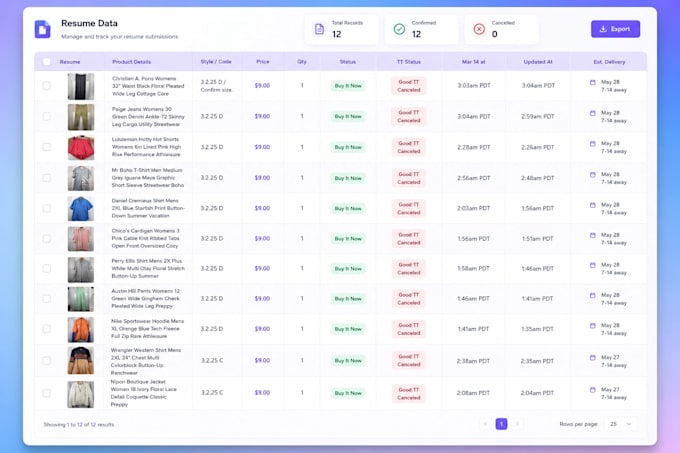Select the Wrangler Western Shirt row checkbox
Image resolution: width=680 pixels, height=453 pixels.
pyautogui.click(x=46, y=361)
